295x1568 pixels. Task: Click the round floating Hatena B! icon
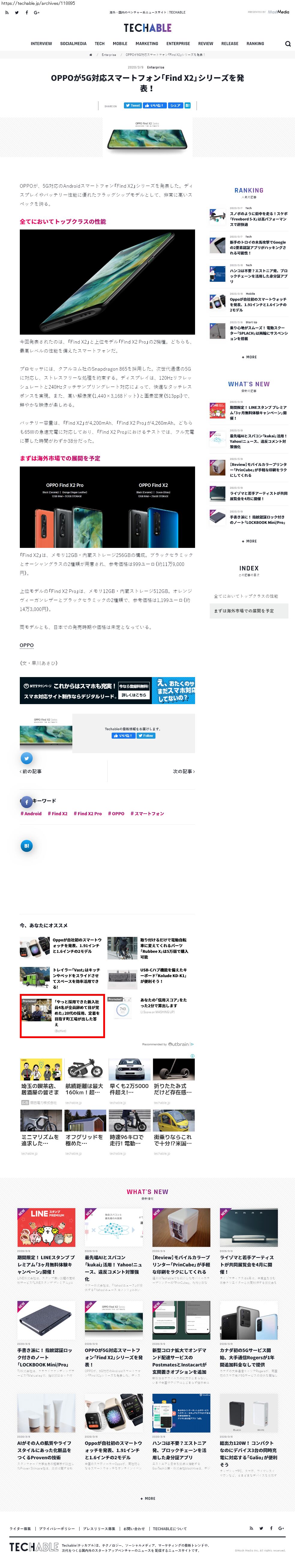coord(26,846)
